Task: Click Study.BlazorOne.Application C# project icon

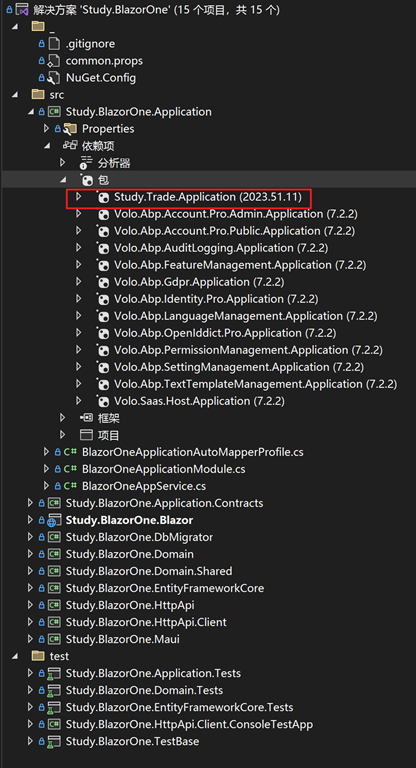Action: 54,112
